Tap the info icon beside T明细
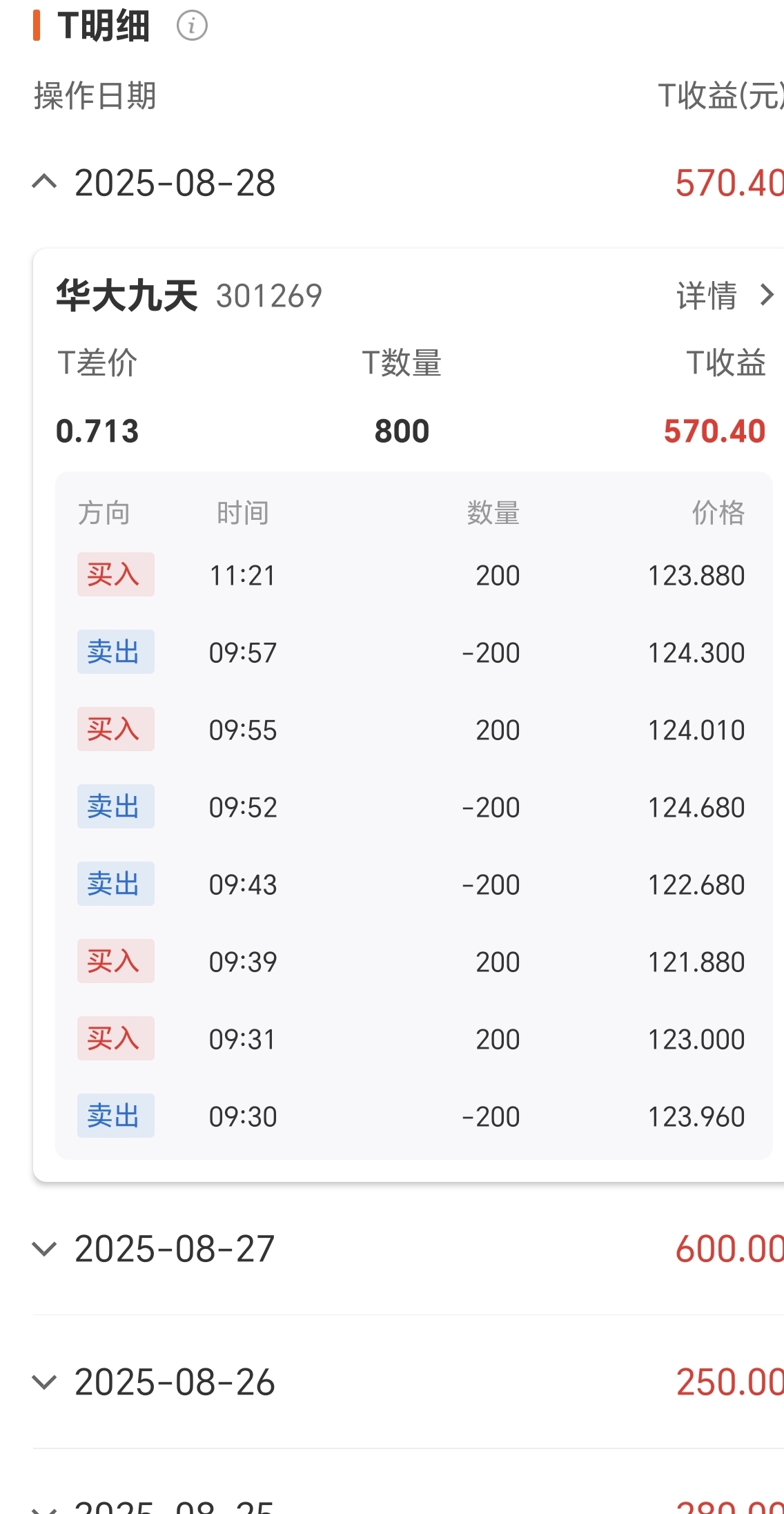The height and width of the screenshot is (1514, 784). (x=192, y=26)
